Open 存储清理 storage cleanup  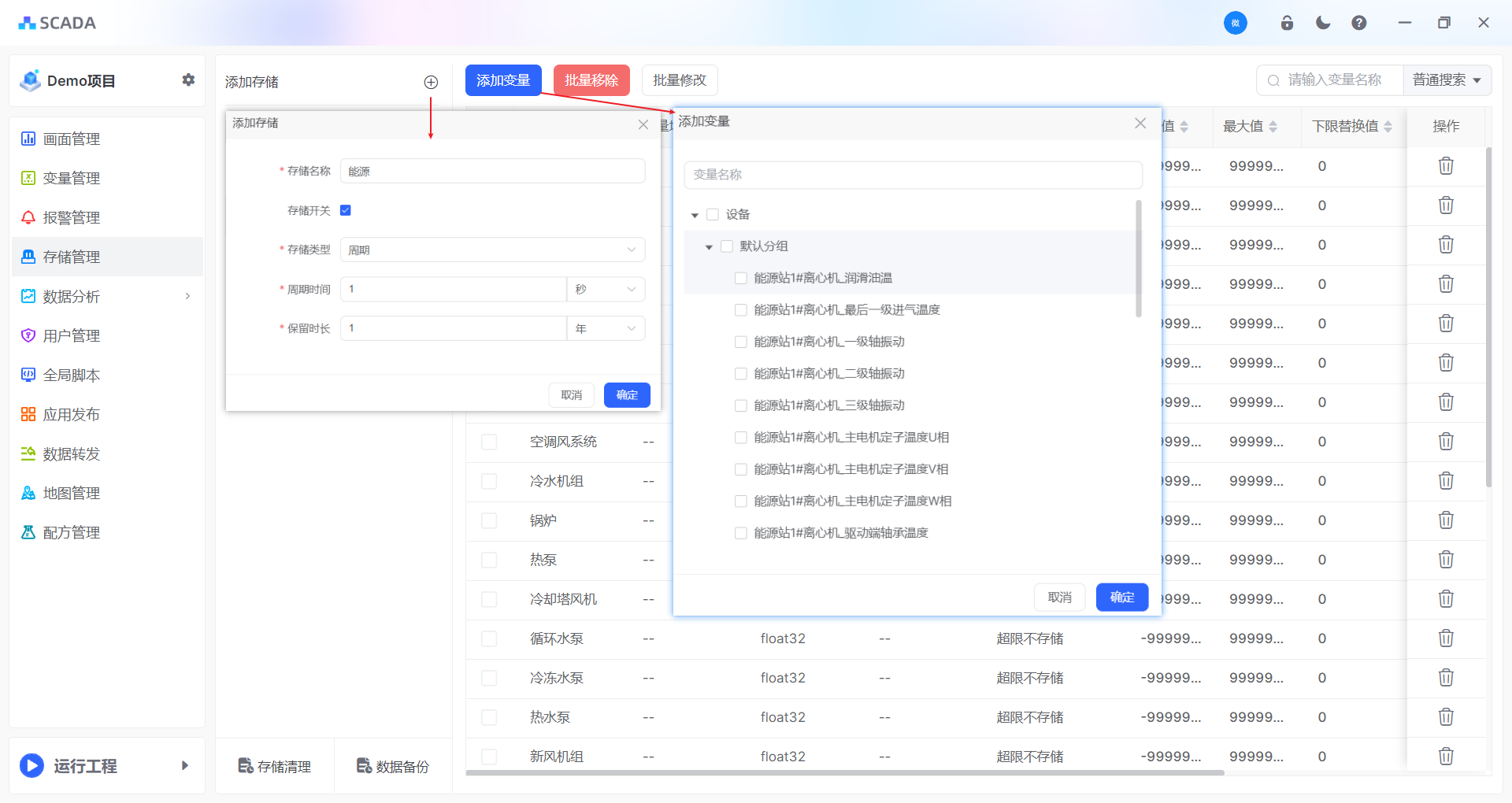tap(275, 766)
